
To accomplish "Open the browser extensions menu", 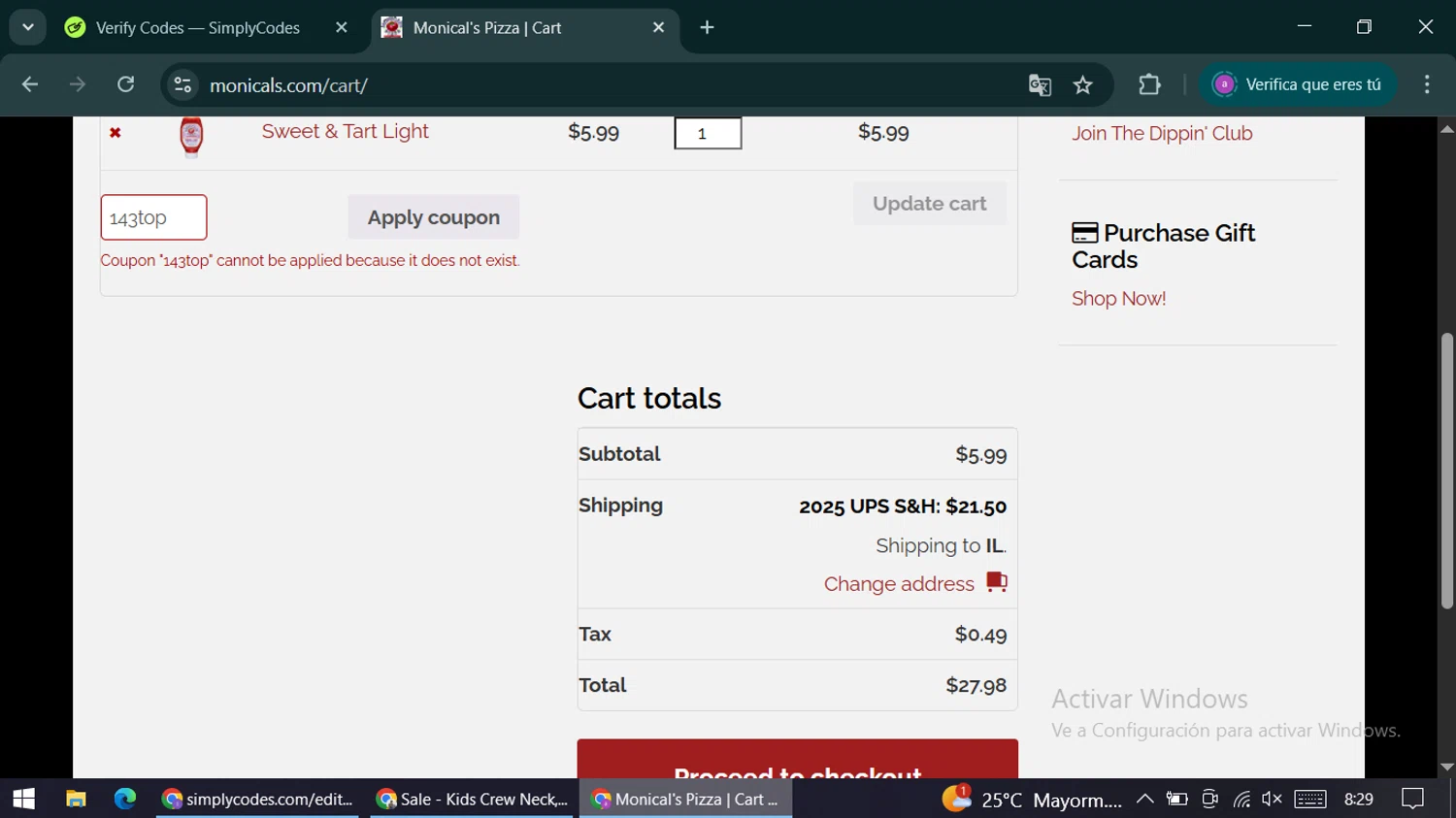I will tap(1149, 85).
